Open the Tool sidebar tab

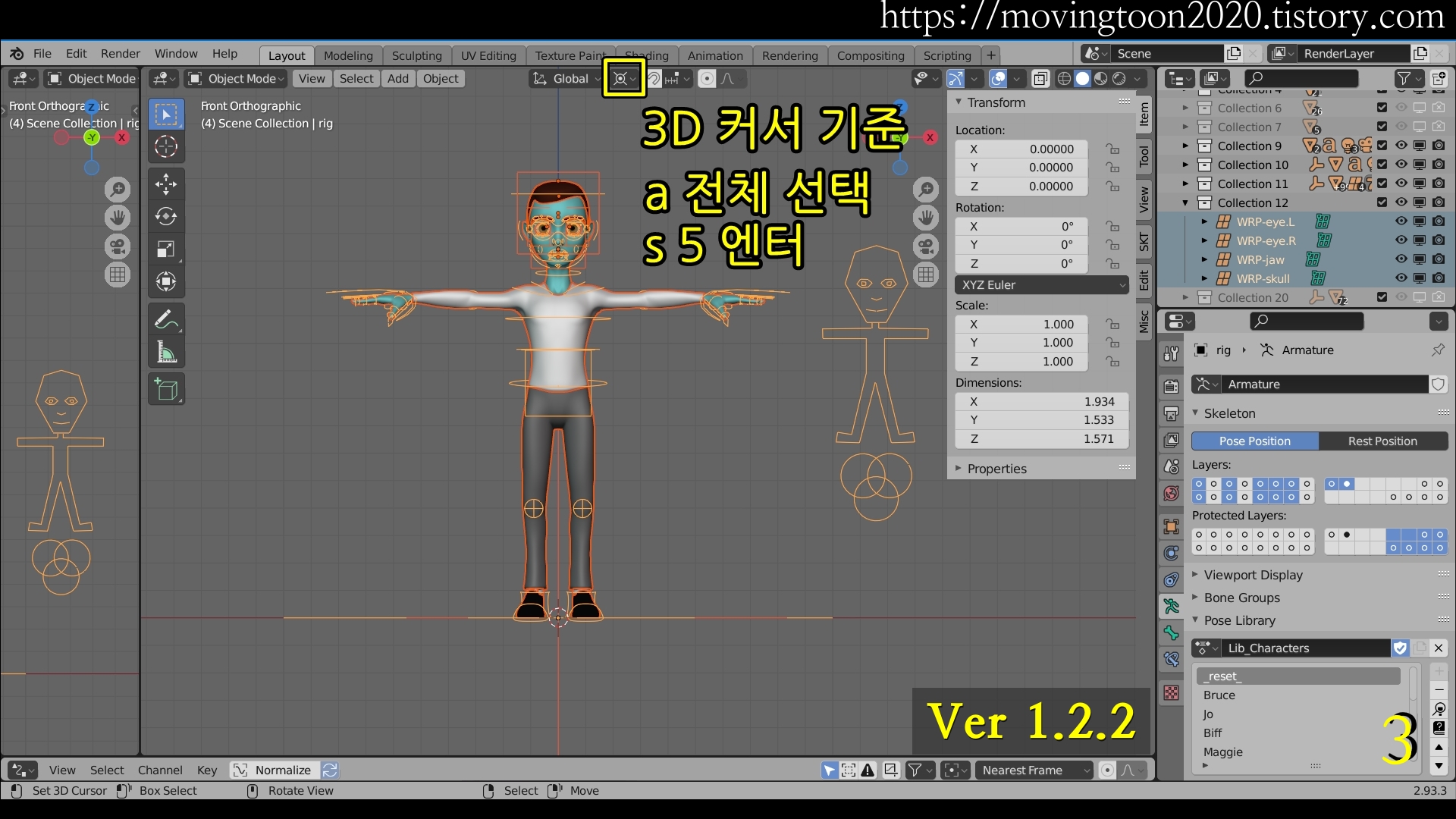1144,157
